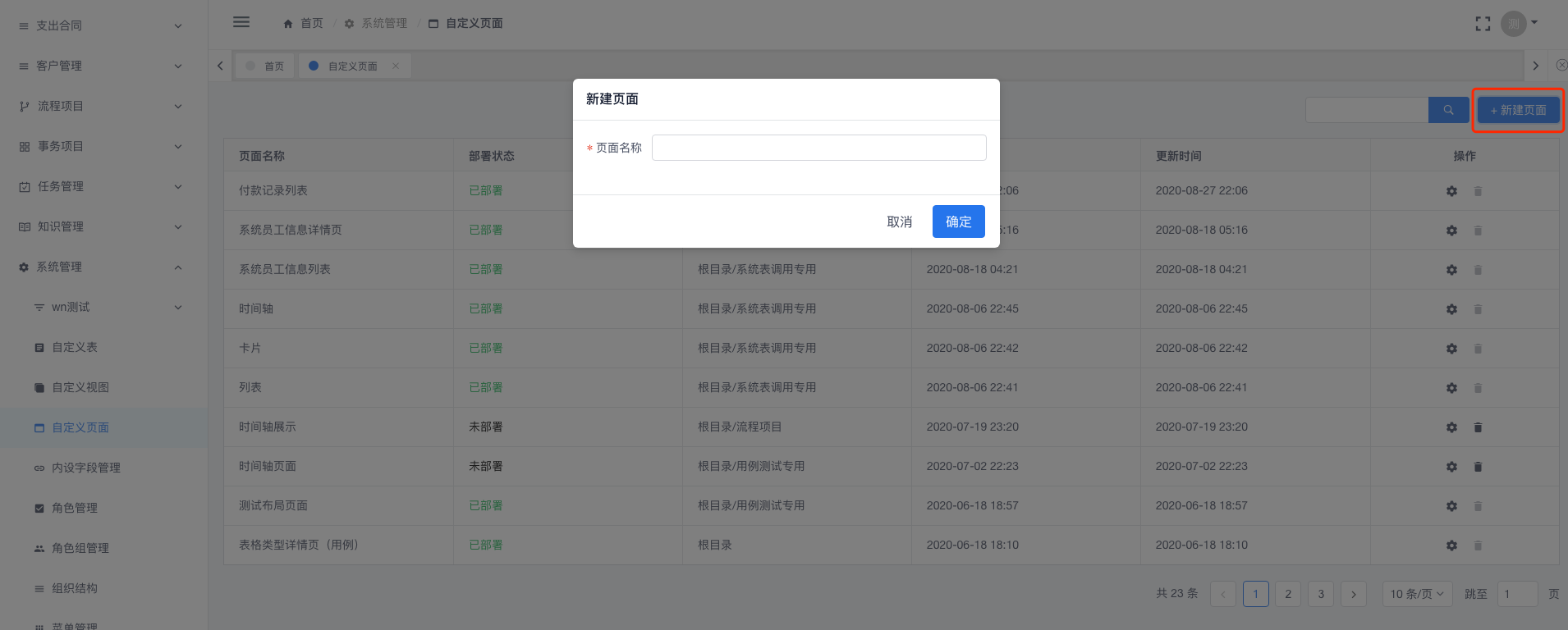
Task: Open user avatar menu
Action: click(1514, 24)
